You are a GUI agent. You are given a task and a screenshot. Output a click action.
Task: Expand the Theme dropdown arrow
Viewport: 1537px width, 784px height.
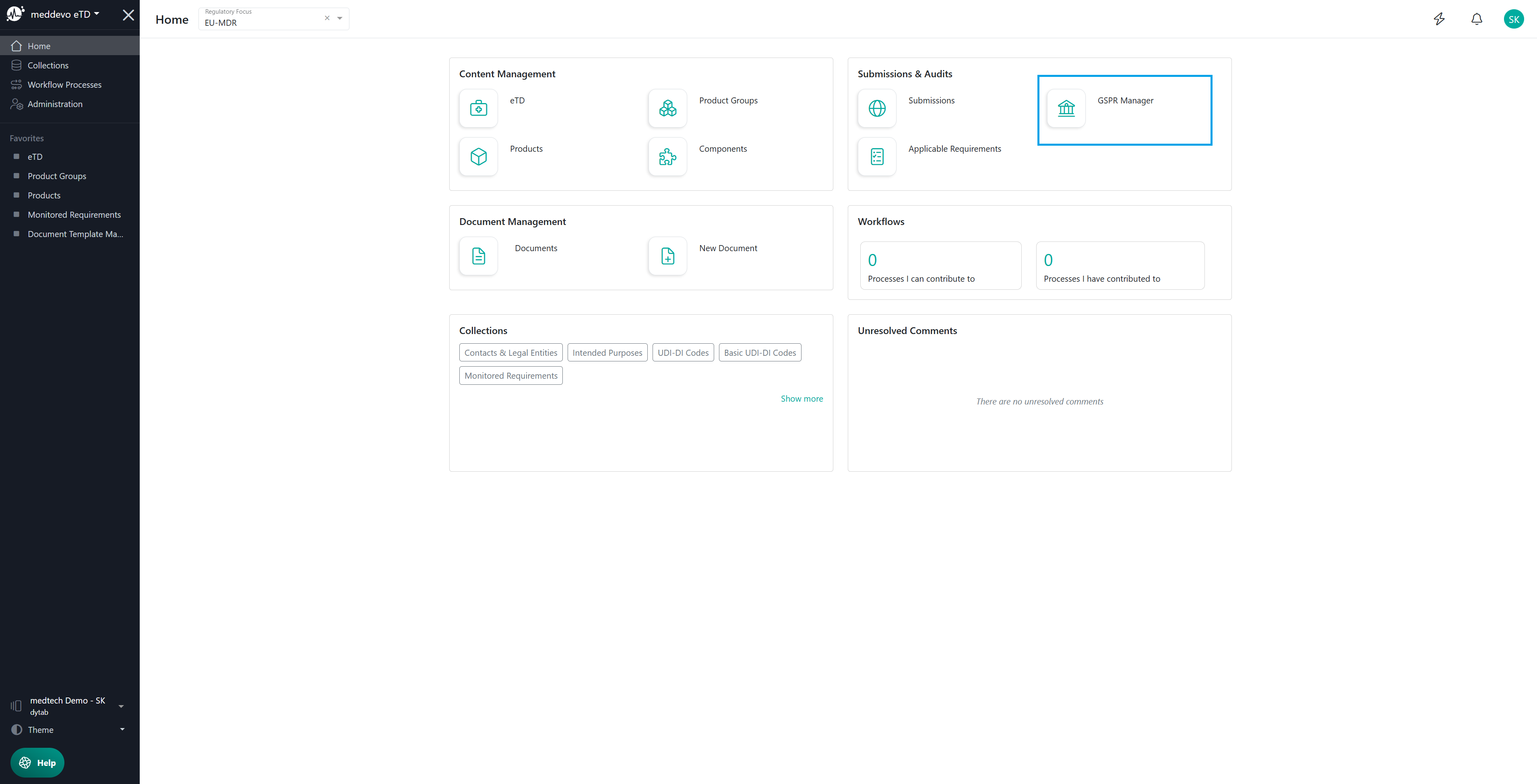click(x=122, y=729)
